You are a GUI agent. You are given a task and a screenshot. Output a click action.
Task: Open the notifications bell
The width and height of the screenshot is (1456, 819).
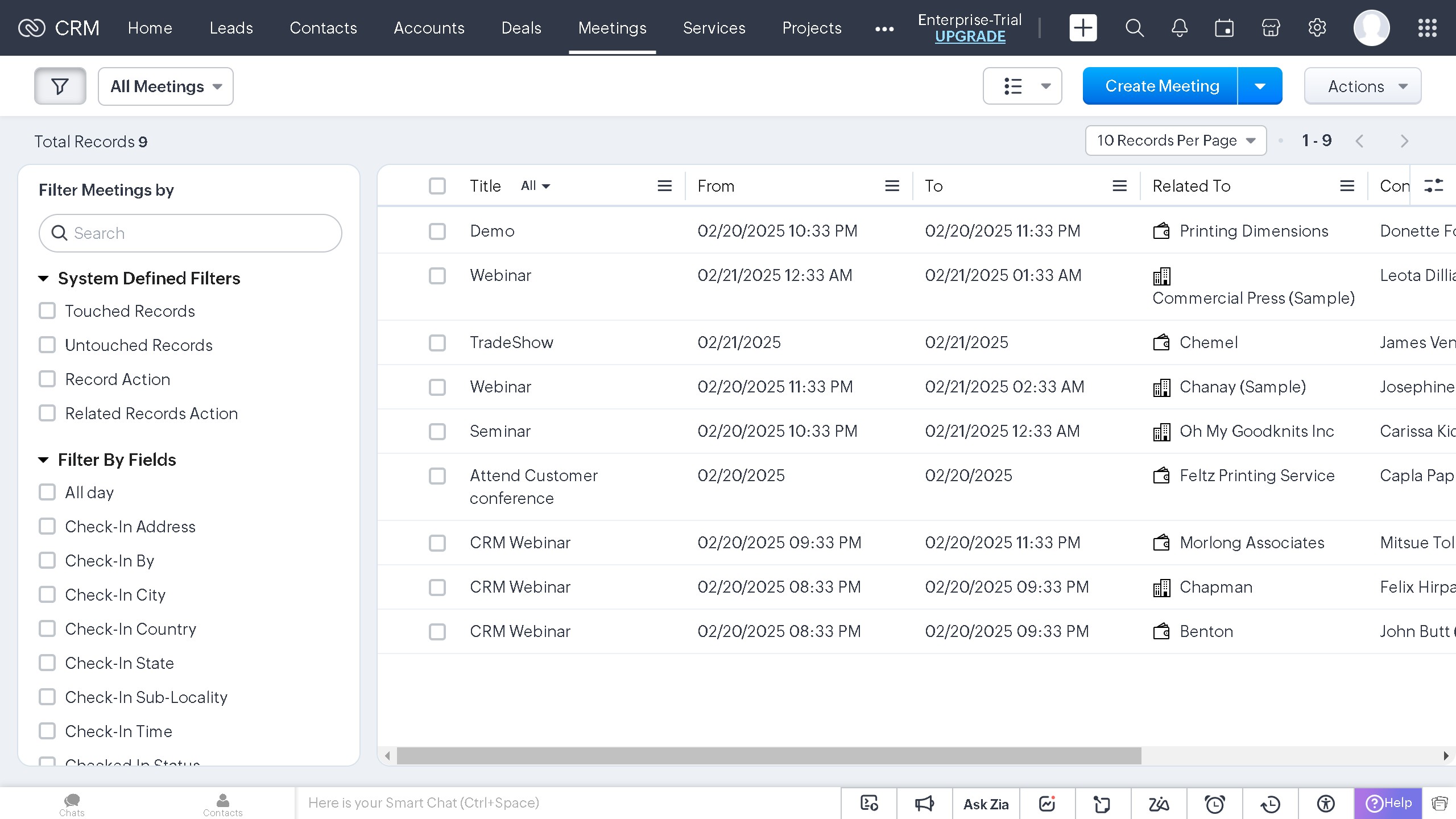click(1179, 28)
